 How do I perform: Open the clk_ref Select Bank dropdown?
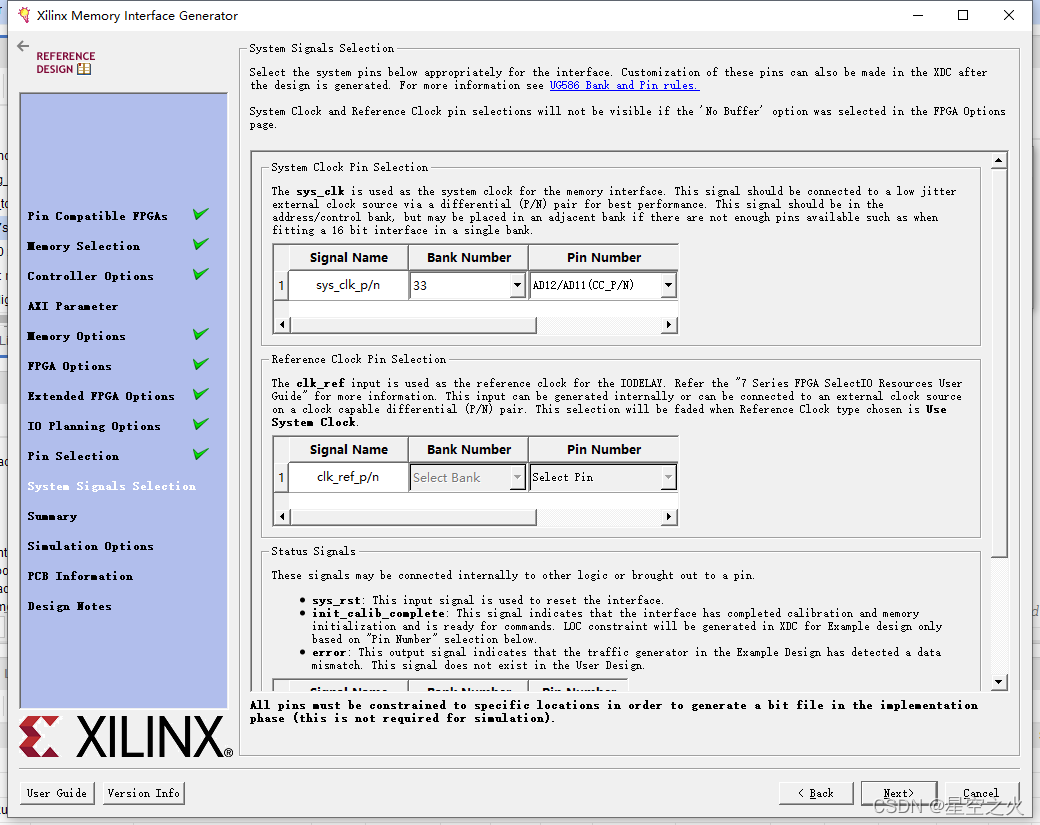pos(468,477)
